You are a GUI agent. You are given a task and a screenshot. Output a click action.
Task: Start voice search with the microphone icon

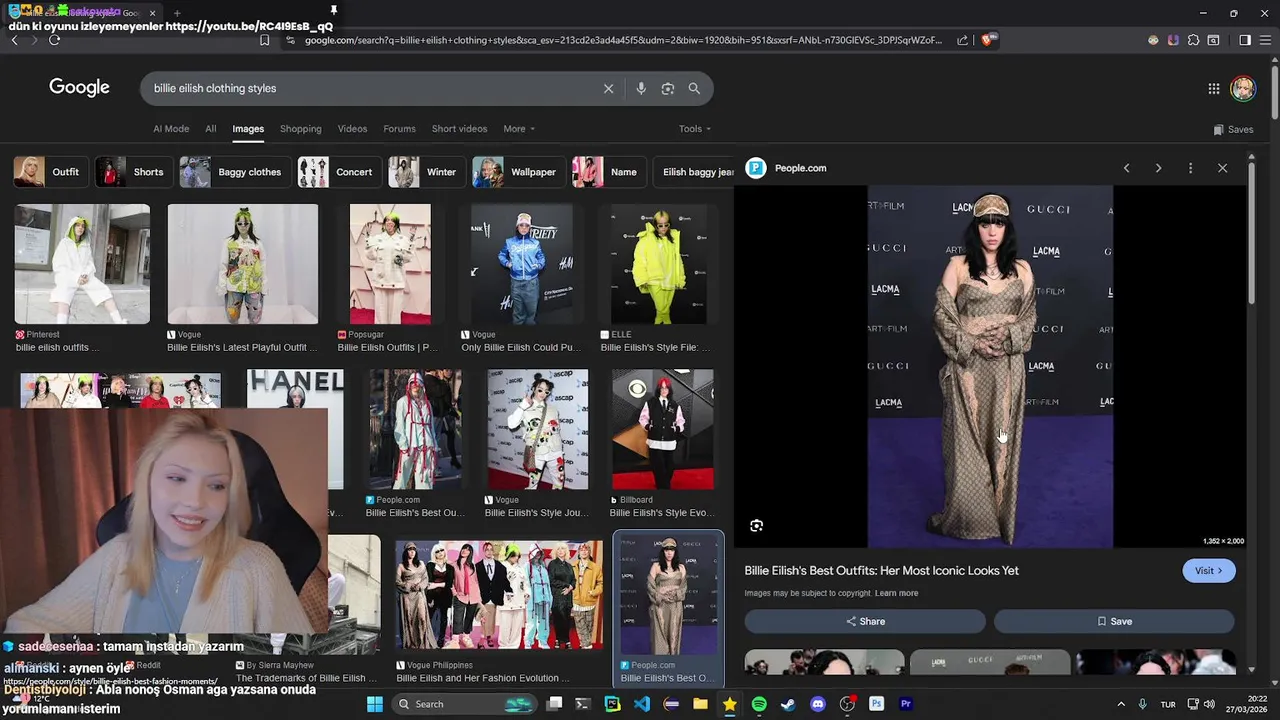pyautogui.click(x=641, y=88)
